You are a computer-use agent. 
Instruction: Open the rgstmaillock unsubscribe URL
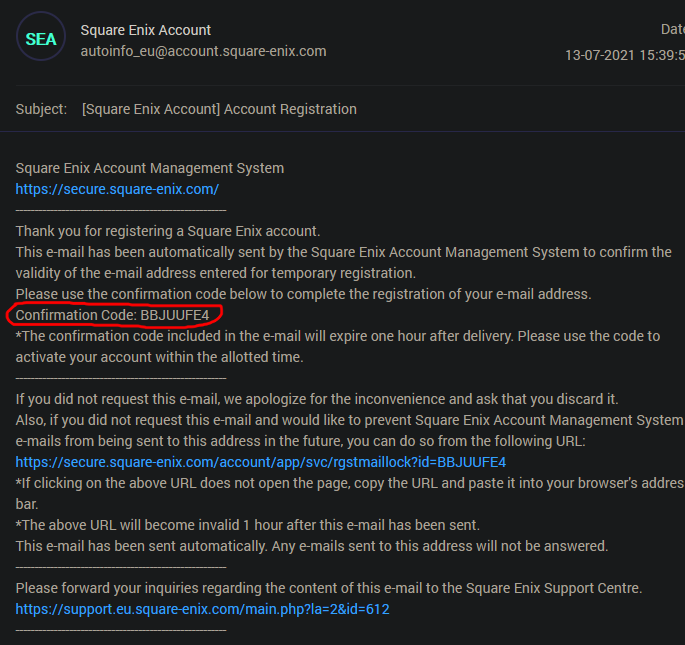pyautogui.click(x=261, y=462)
